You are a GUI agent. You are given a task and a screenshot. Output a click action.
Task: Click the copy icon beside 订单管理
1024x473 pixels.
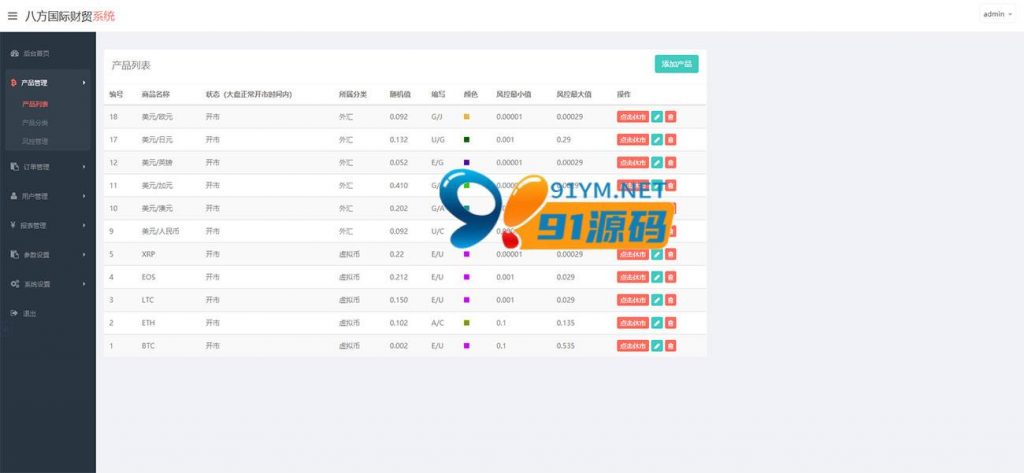14,167
